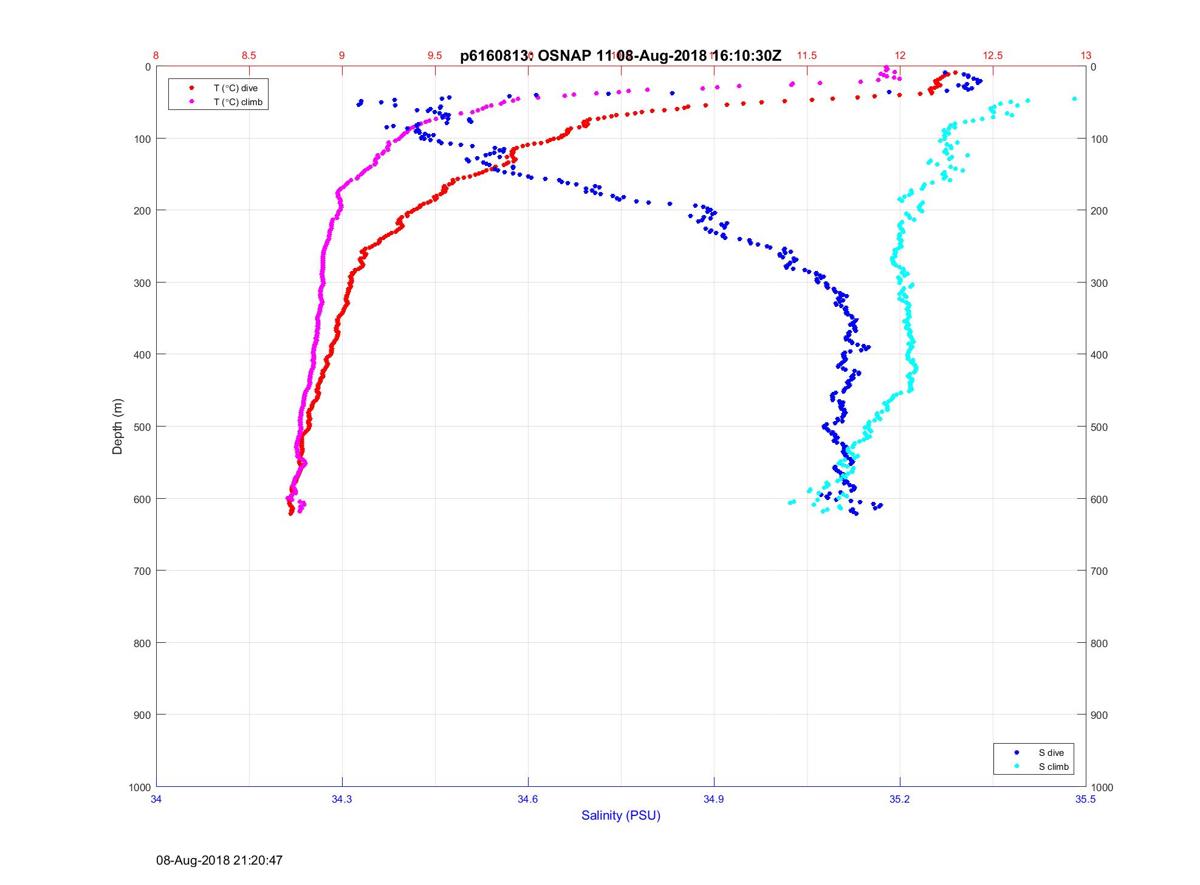Select 'S dive' legend entry
This screenshot has width=1200, height=885.
pos(1050,752)
